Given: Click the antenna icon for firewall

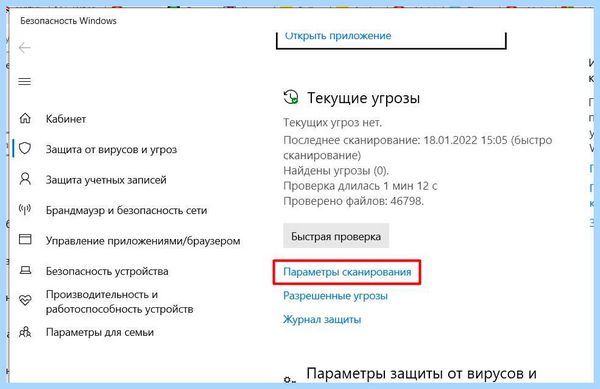Looking at the screenshot, I should pos(25,209).
